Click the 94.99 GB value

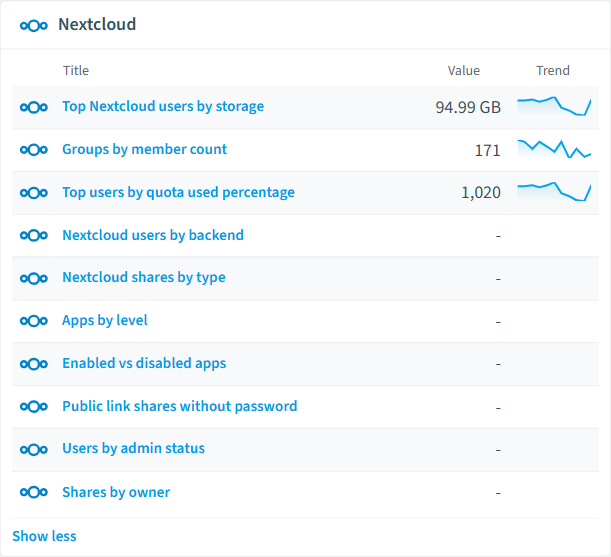pos(468,108)
